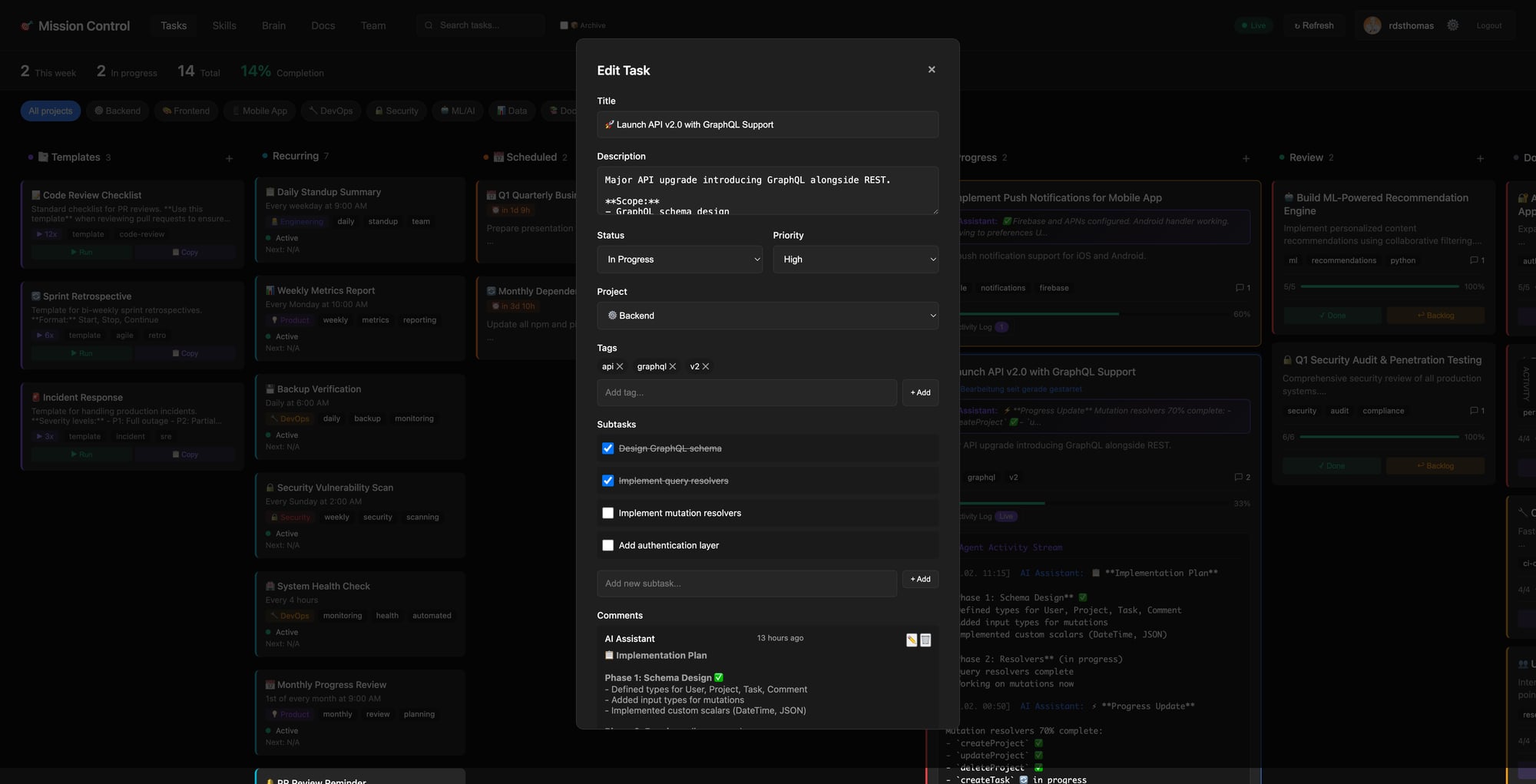Image resolution: width=1536 pixels, height=784 pixels.
Task: Click search magnifier icon in header
Action: [429, 25]
